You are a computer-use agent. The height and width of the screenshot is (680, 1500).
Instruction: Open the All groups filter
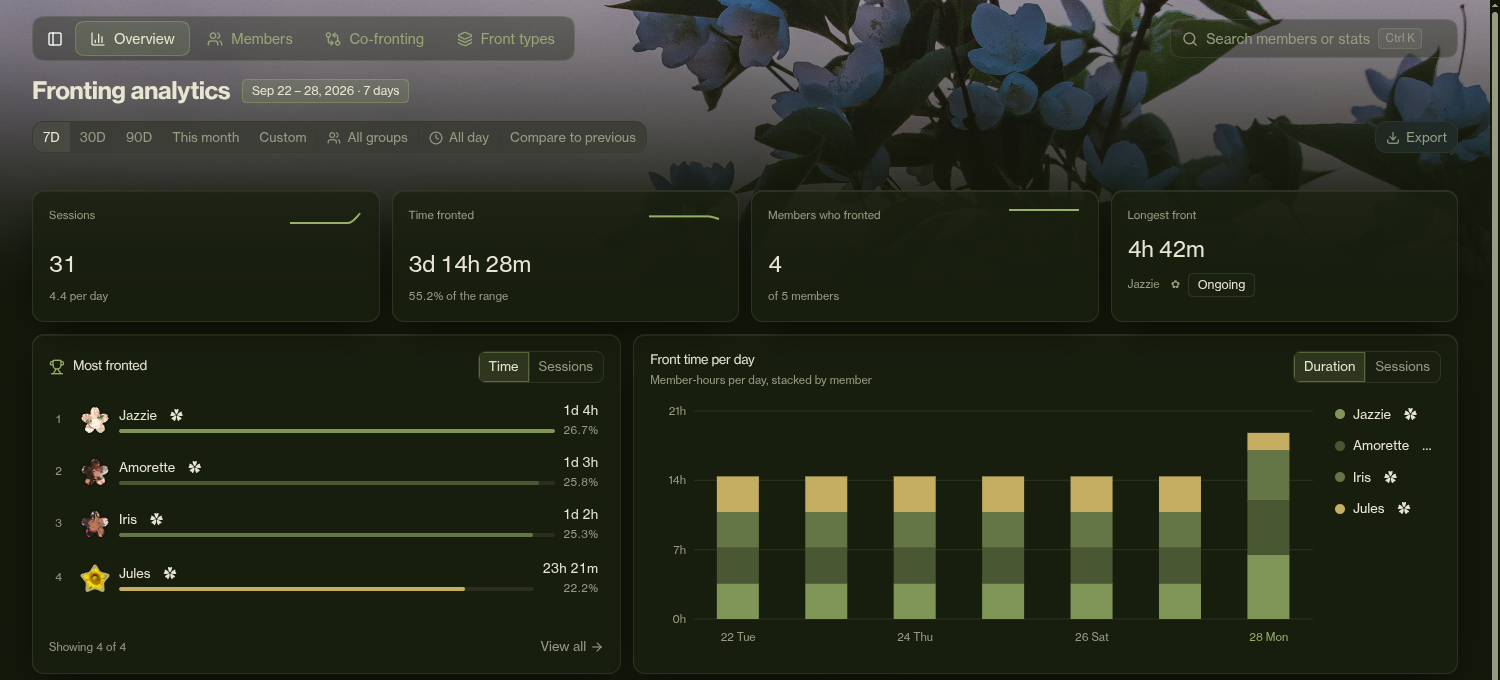pyautogui.click(x=368, y=137)
